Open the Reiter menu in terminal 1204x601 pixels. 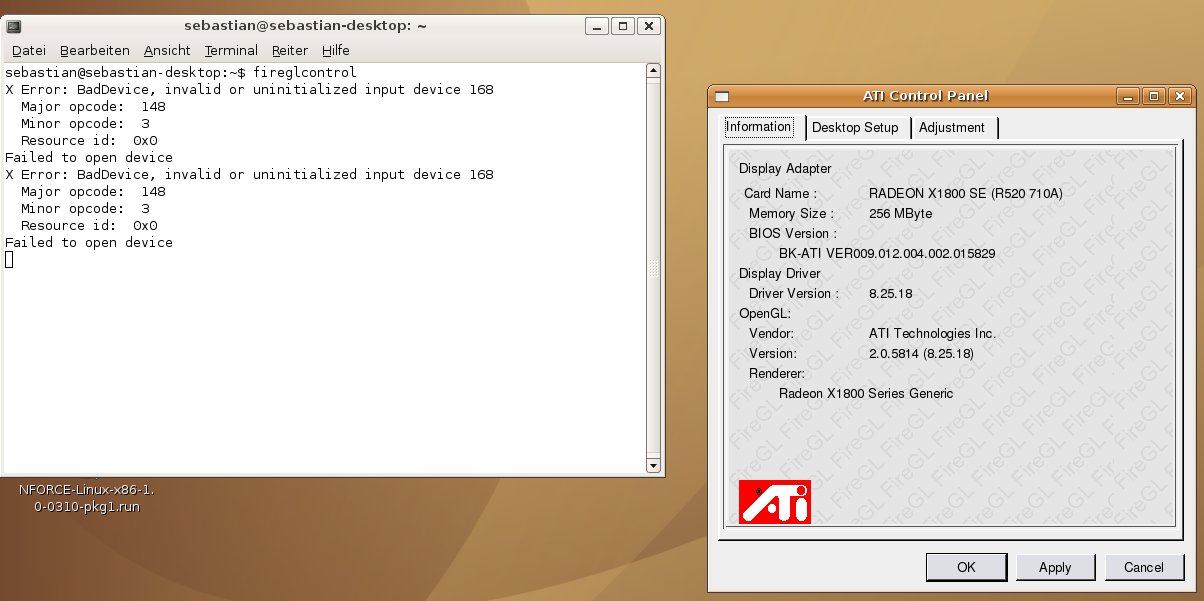click(x=290, y=50)
